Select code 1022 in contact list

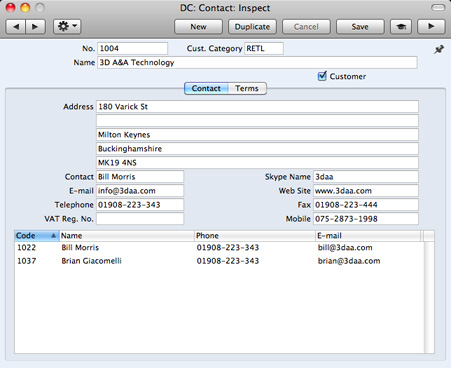26,247
